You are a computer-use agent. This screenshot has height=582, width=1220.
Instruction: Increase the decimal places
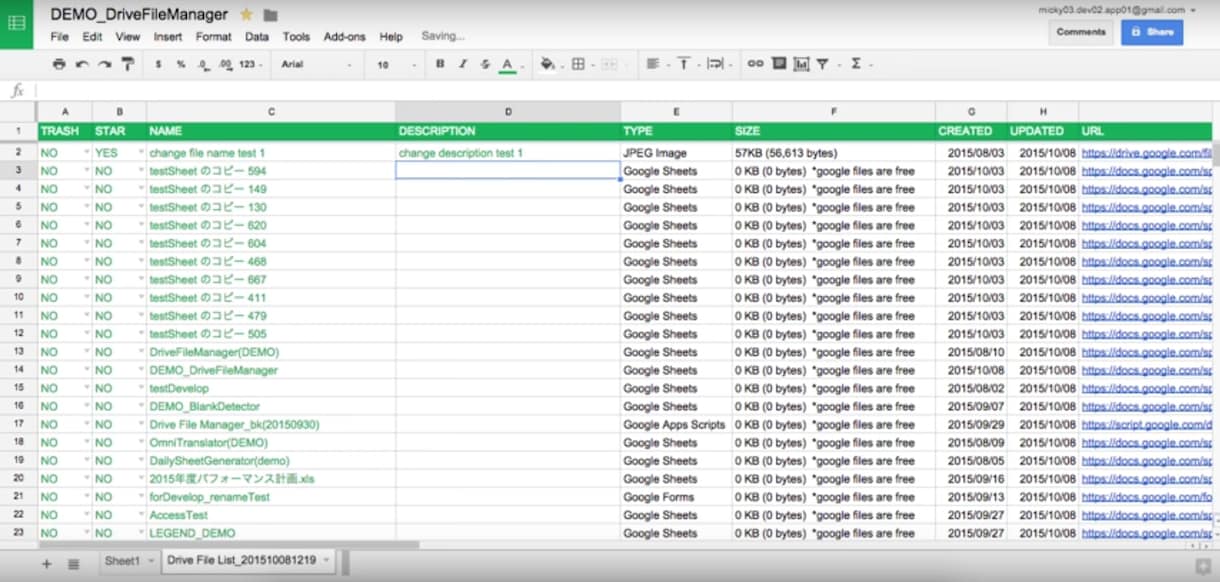[225, 64]
